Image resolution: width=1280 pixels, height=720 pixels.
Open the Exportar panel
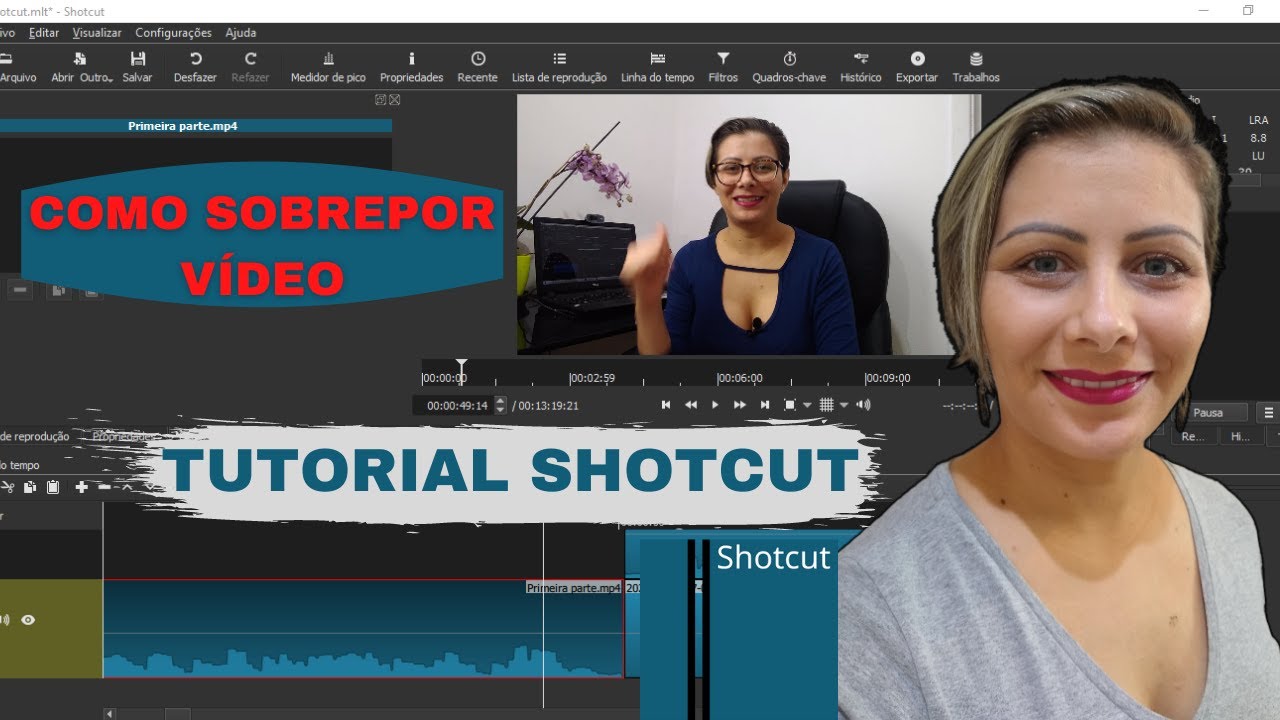tap(917, 67)
